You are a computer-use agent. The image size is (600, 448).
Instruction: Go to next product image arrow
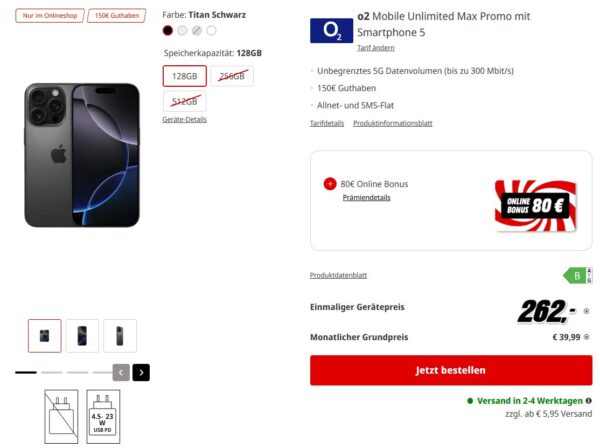click(141, 372)
